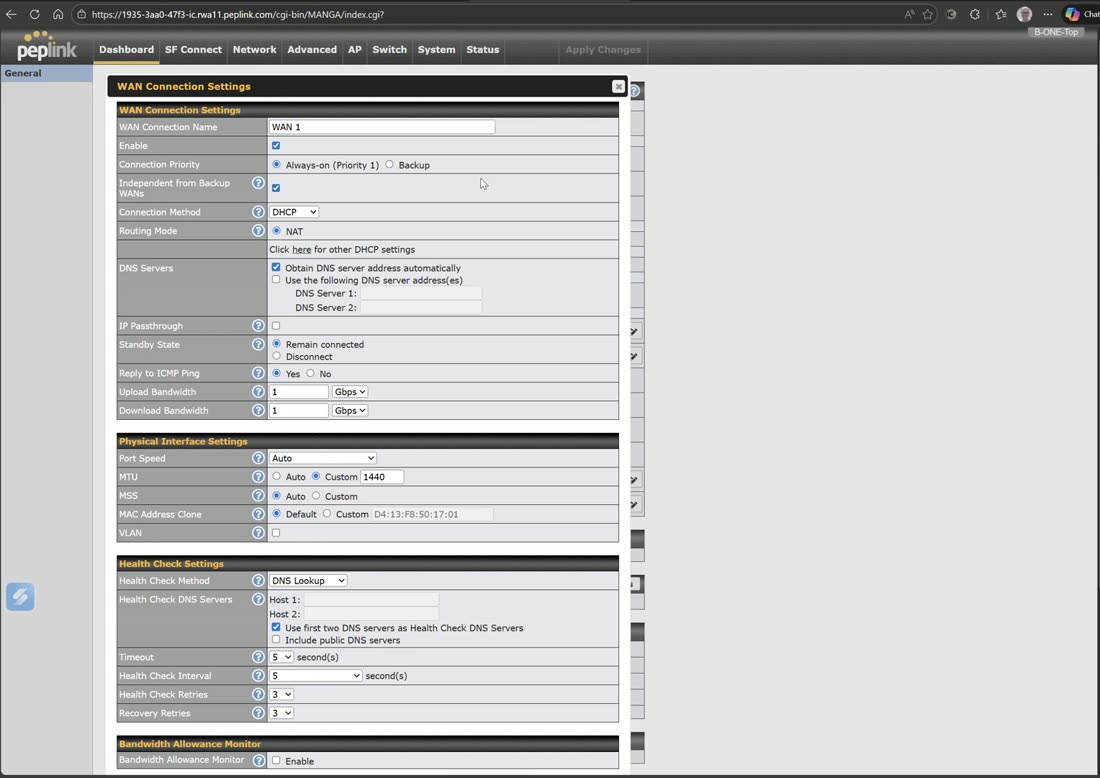Select Auto MTU radio button

[276, 476]
